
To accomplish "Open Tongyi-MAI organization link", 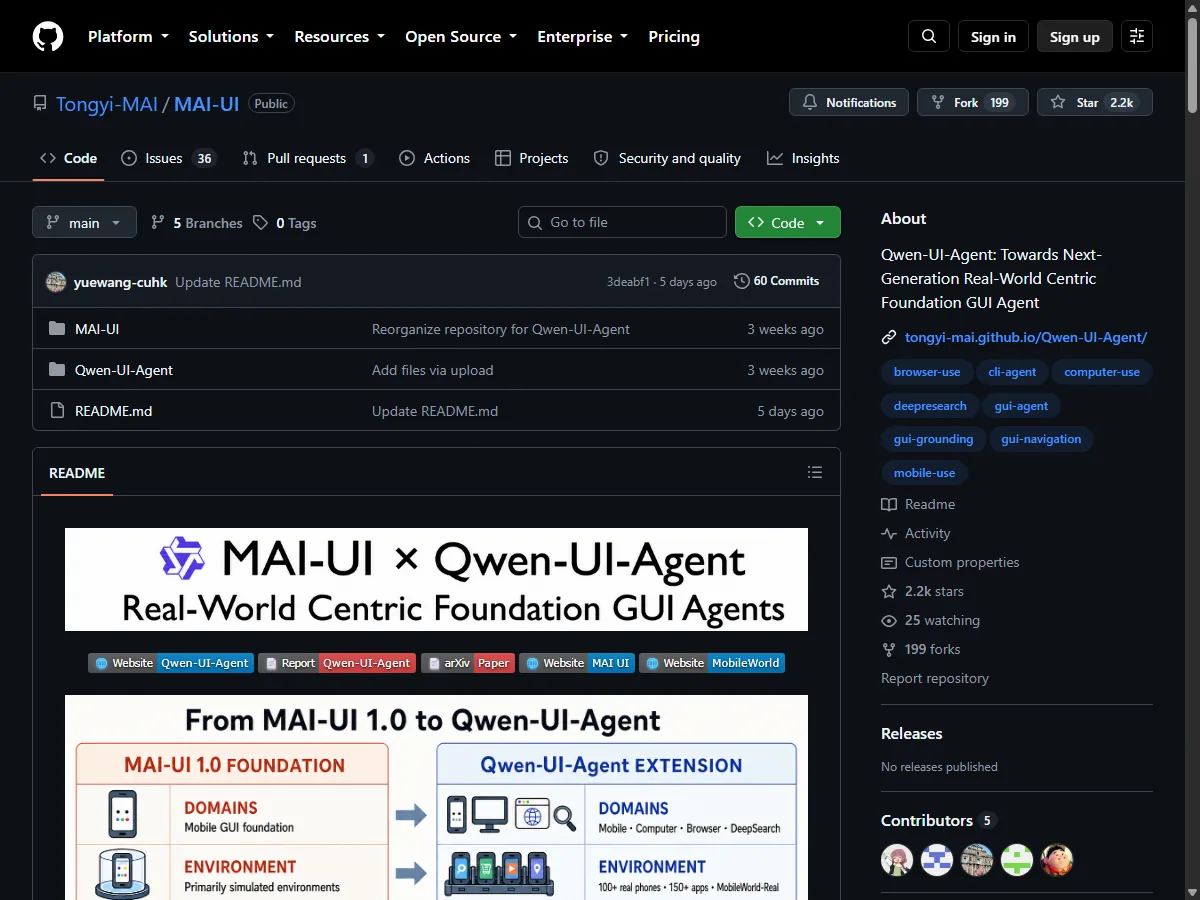I will [107, 103].
